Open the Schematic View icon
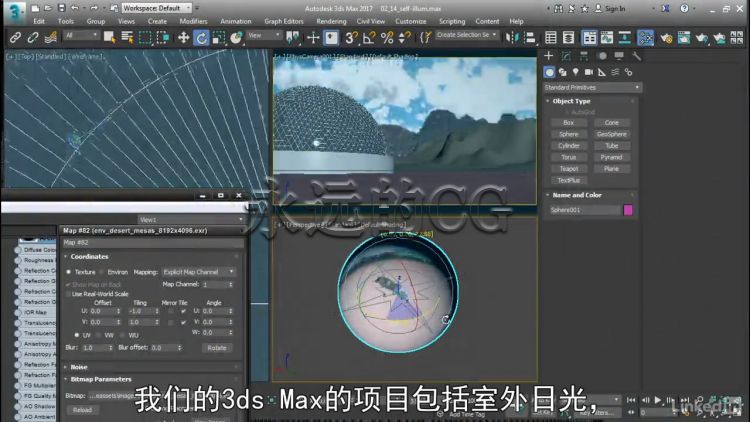The width and height of the screenshot is (750, 422). [625, 37]
